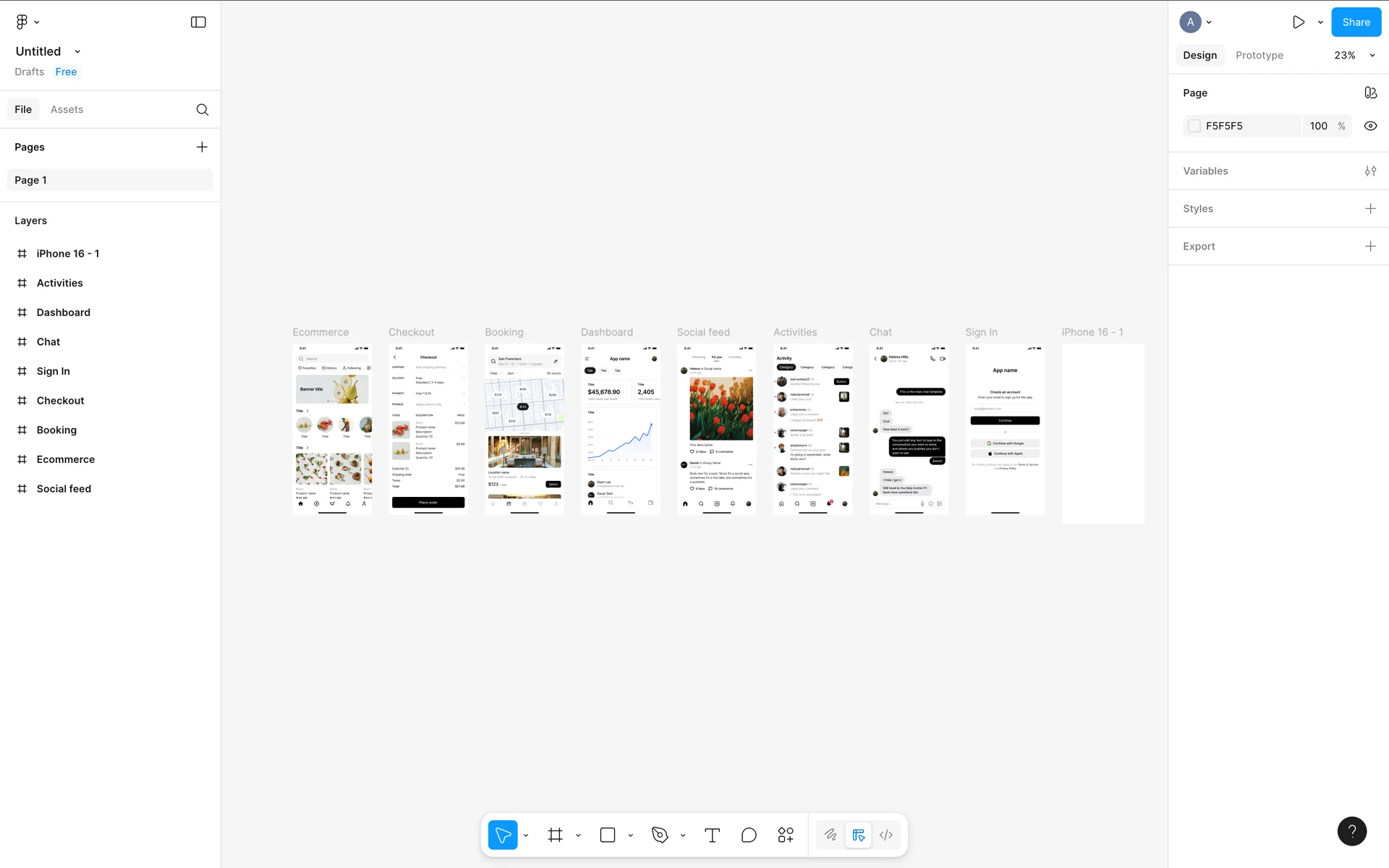Toggle the sidebar panel collapse icon
This screenshot has height=868, width=1389.
pos(198,22)
